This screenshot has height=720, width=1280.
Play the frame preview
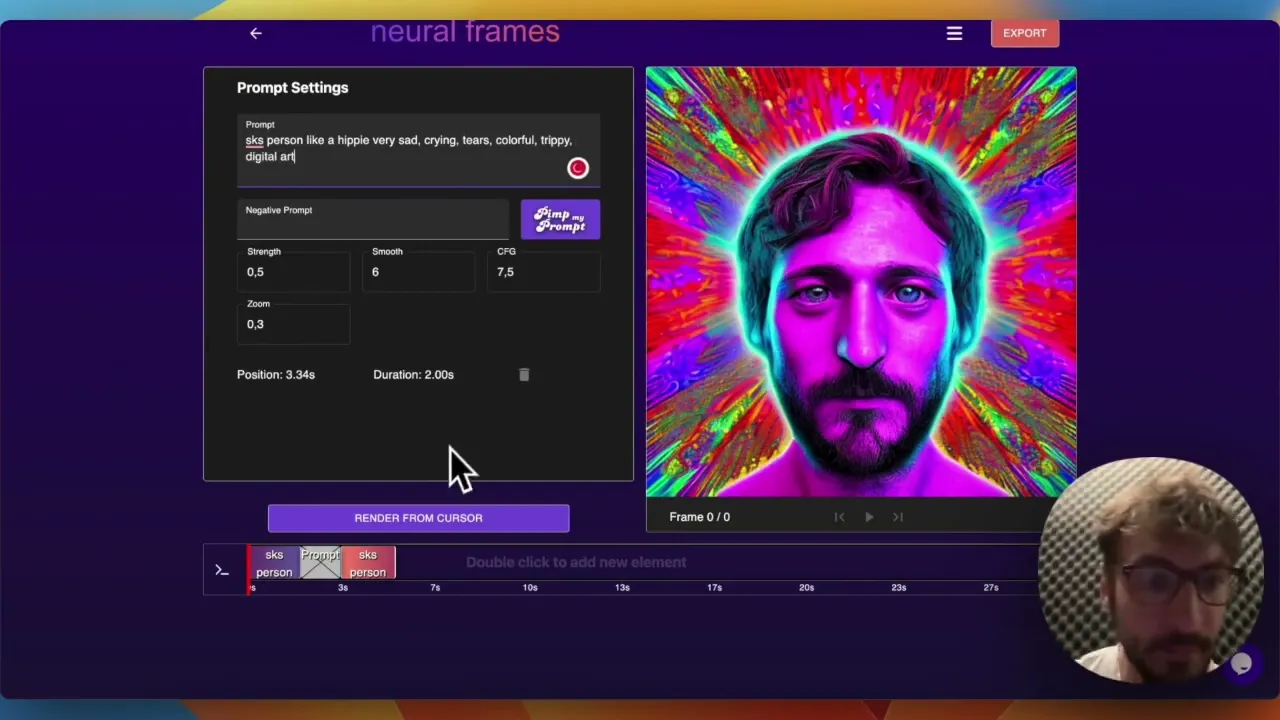(869, 517)
